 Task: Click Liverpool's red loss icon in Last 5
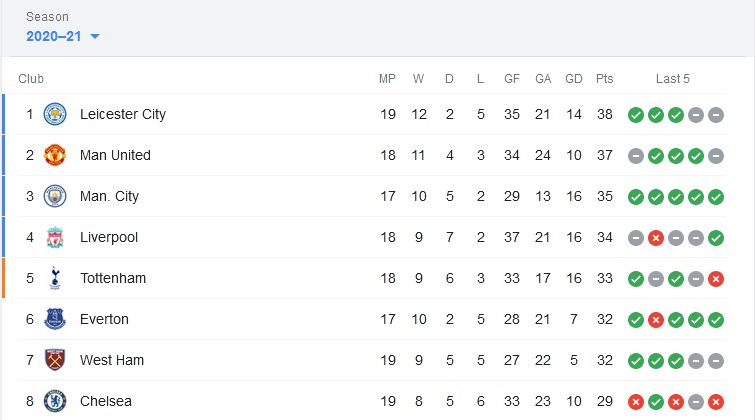tap(656, 238)
